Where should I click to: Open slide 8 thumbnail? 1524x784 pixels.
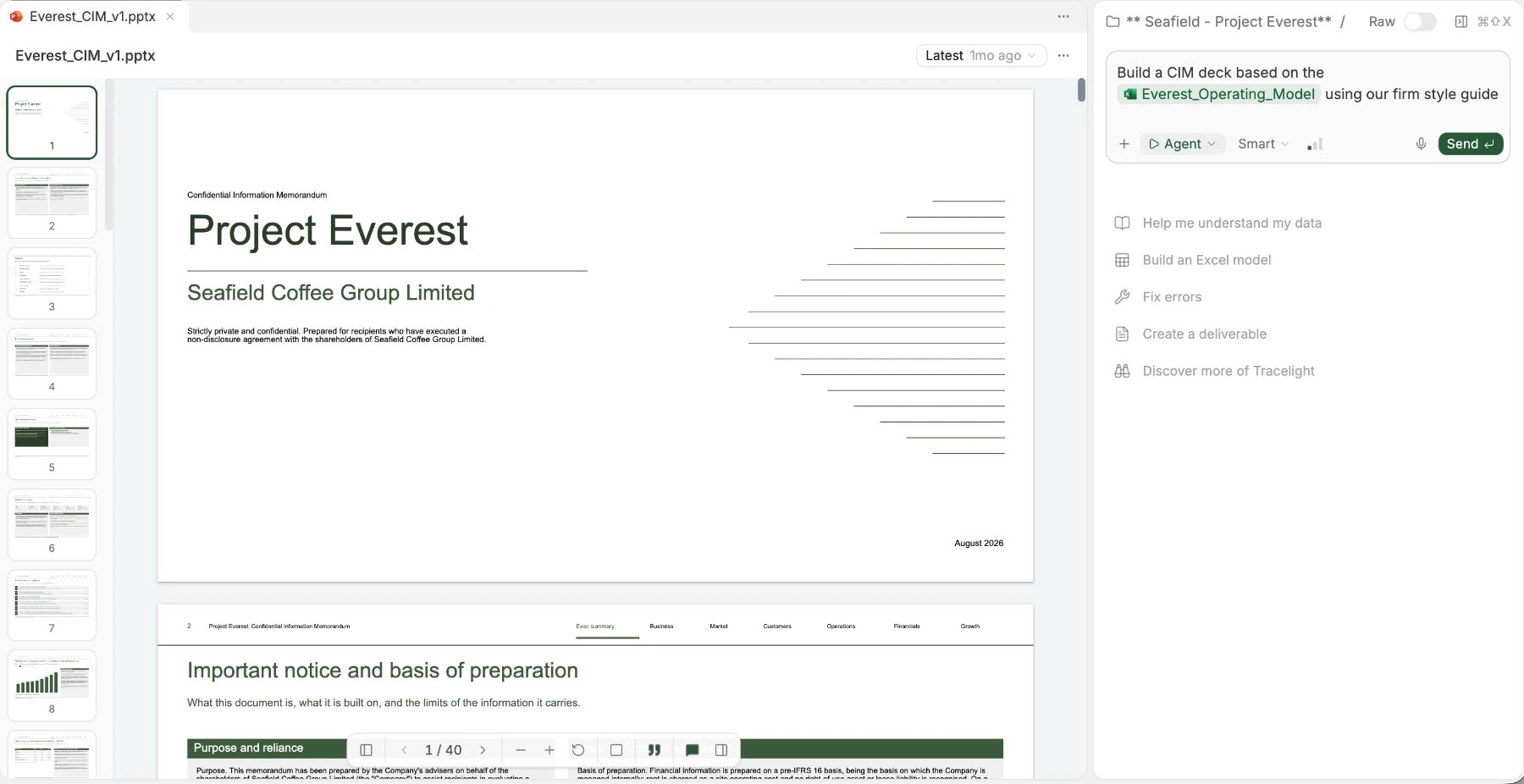coord(52,685)
